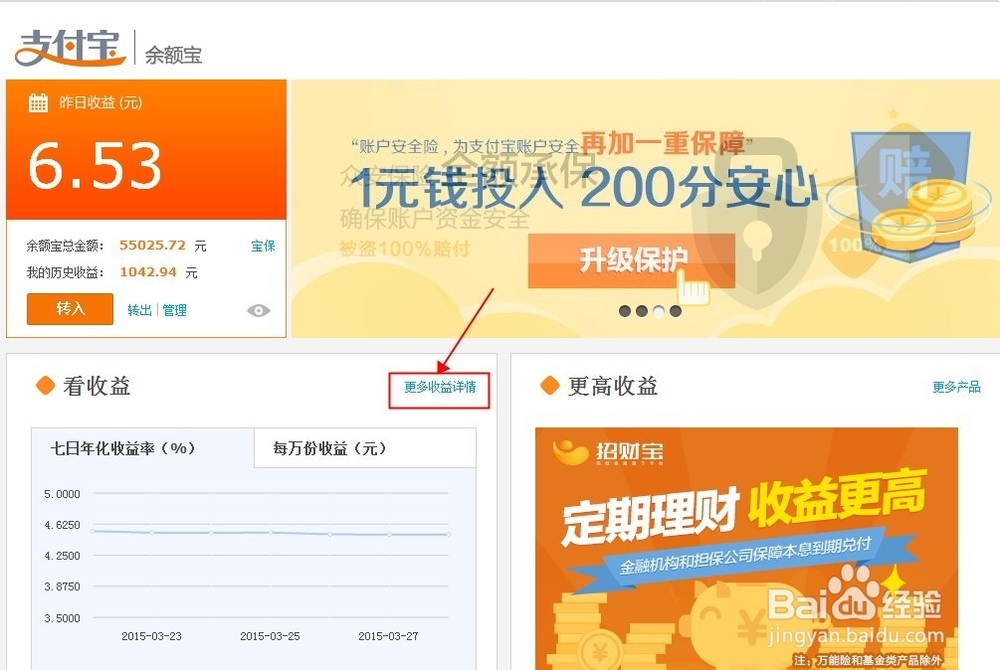Click yesterday's earnings 6.53 figure
This screenshot has width=1000, height=670.
pyautogui.click(x=95, y=166)
